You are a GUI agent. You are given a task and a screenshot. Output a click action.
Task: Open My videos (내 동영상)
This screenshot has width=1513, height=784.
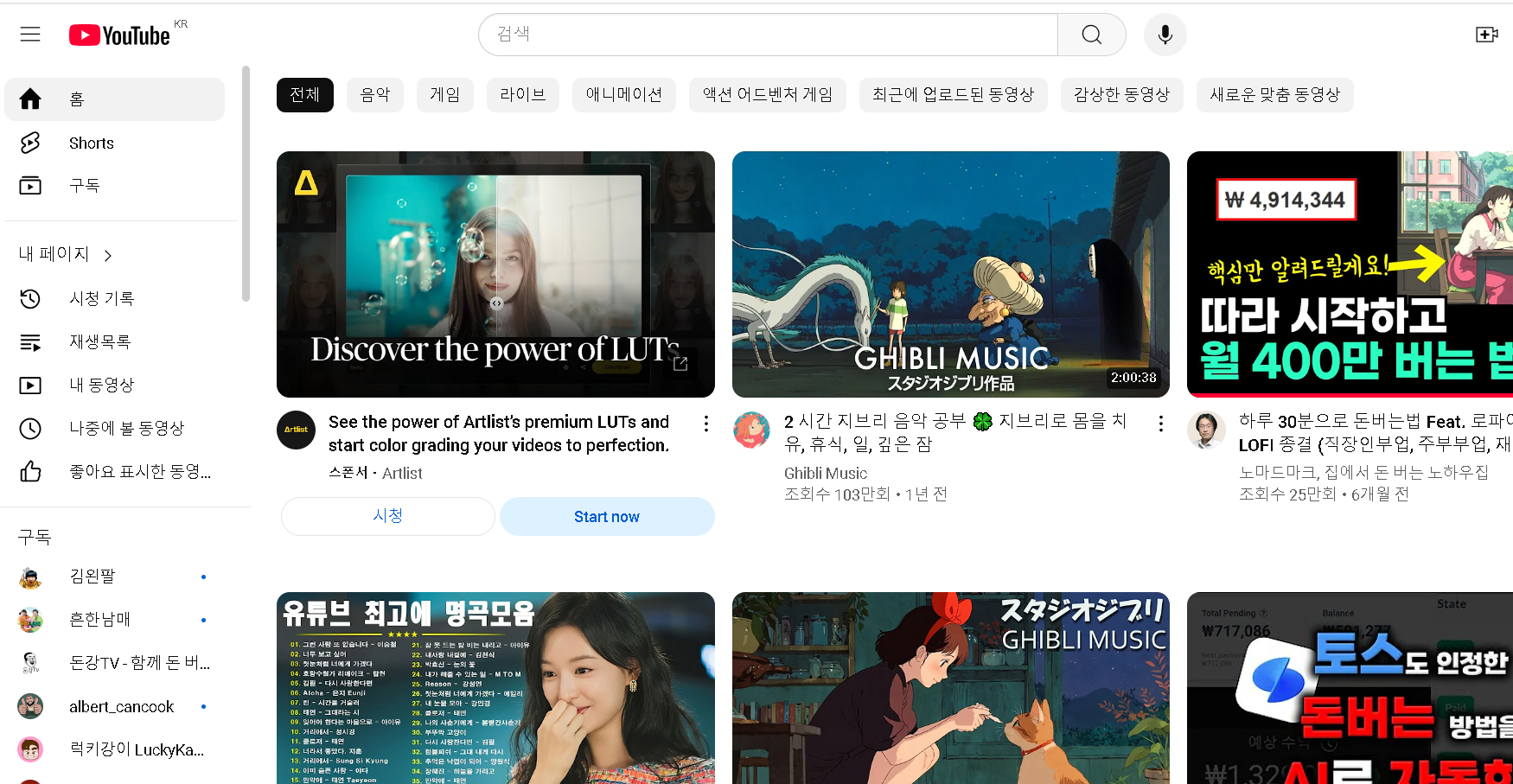(x=115, y=385)
